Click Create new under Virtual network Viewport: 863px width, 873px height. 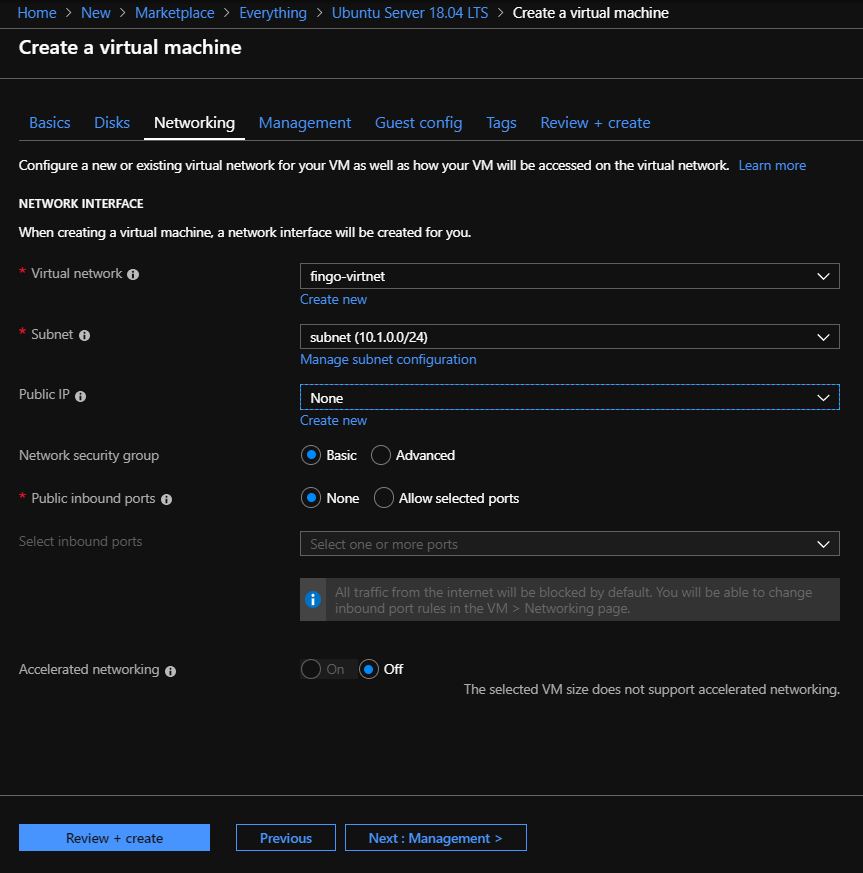tap(334, 300)
